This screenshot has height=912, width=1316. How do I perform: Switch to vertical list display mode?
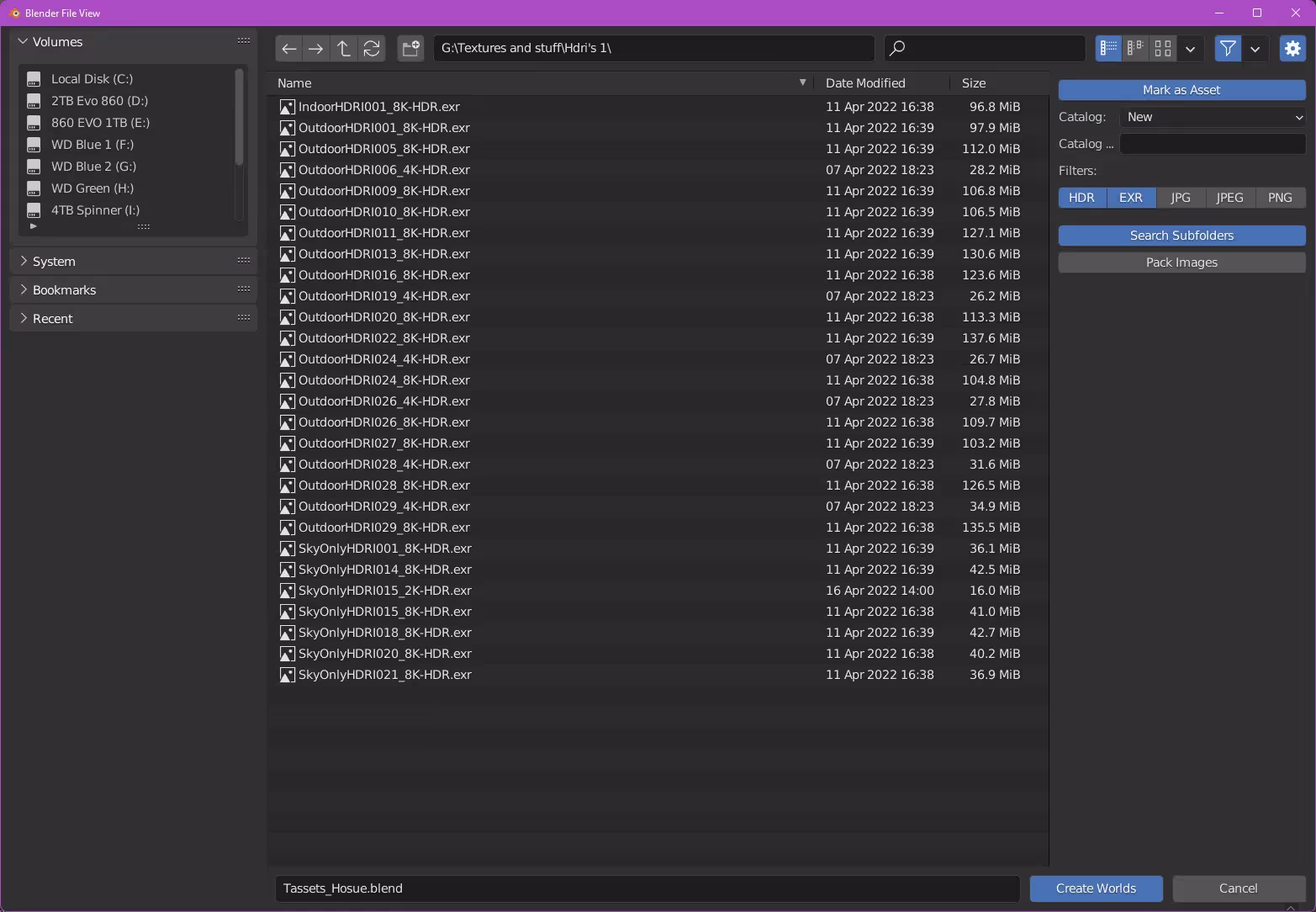[1108, 49]
